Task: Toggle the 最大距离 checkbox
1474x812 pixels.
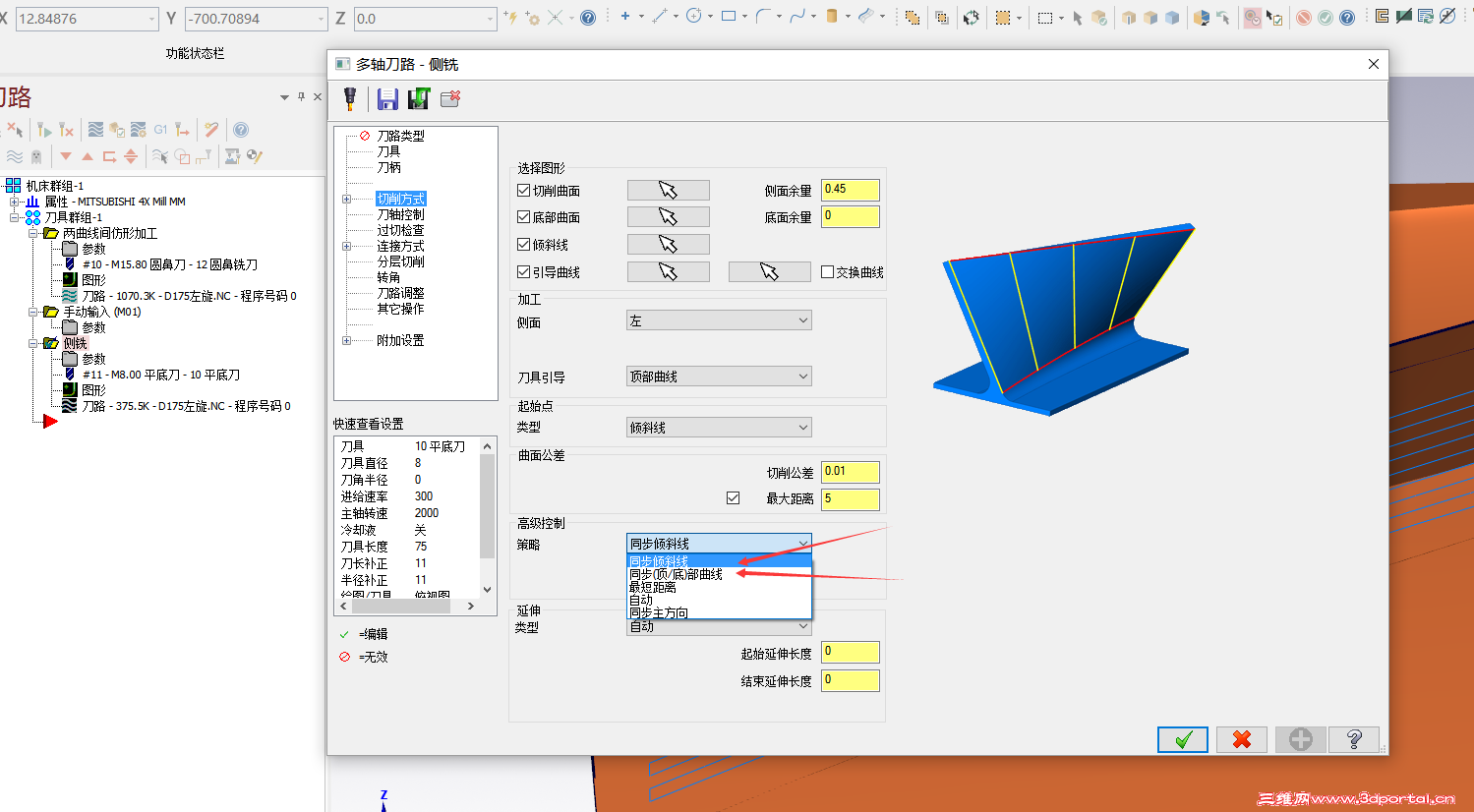Action: tap(733, 498)
